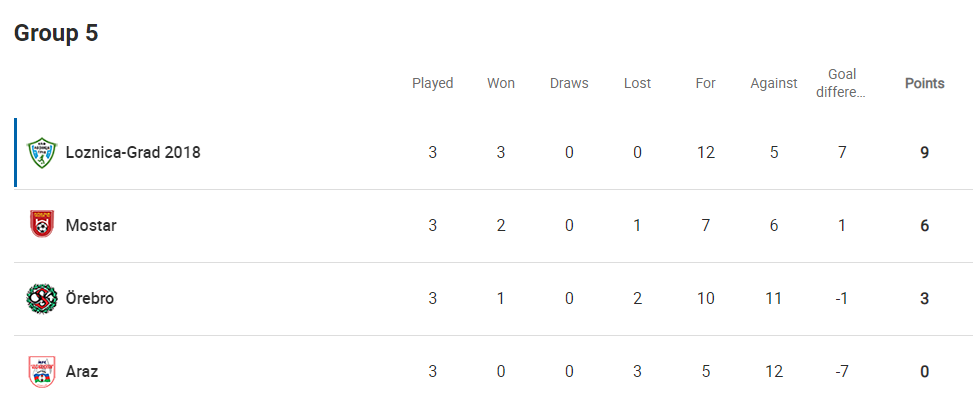Open the Mostar team link

point(91,226)
